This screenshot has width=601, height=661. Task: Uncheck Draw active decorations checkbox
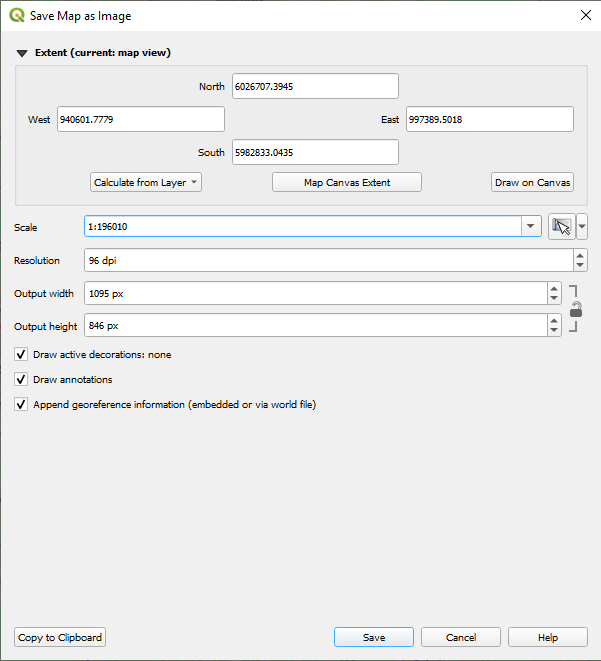(x=21, y=354)
